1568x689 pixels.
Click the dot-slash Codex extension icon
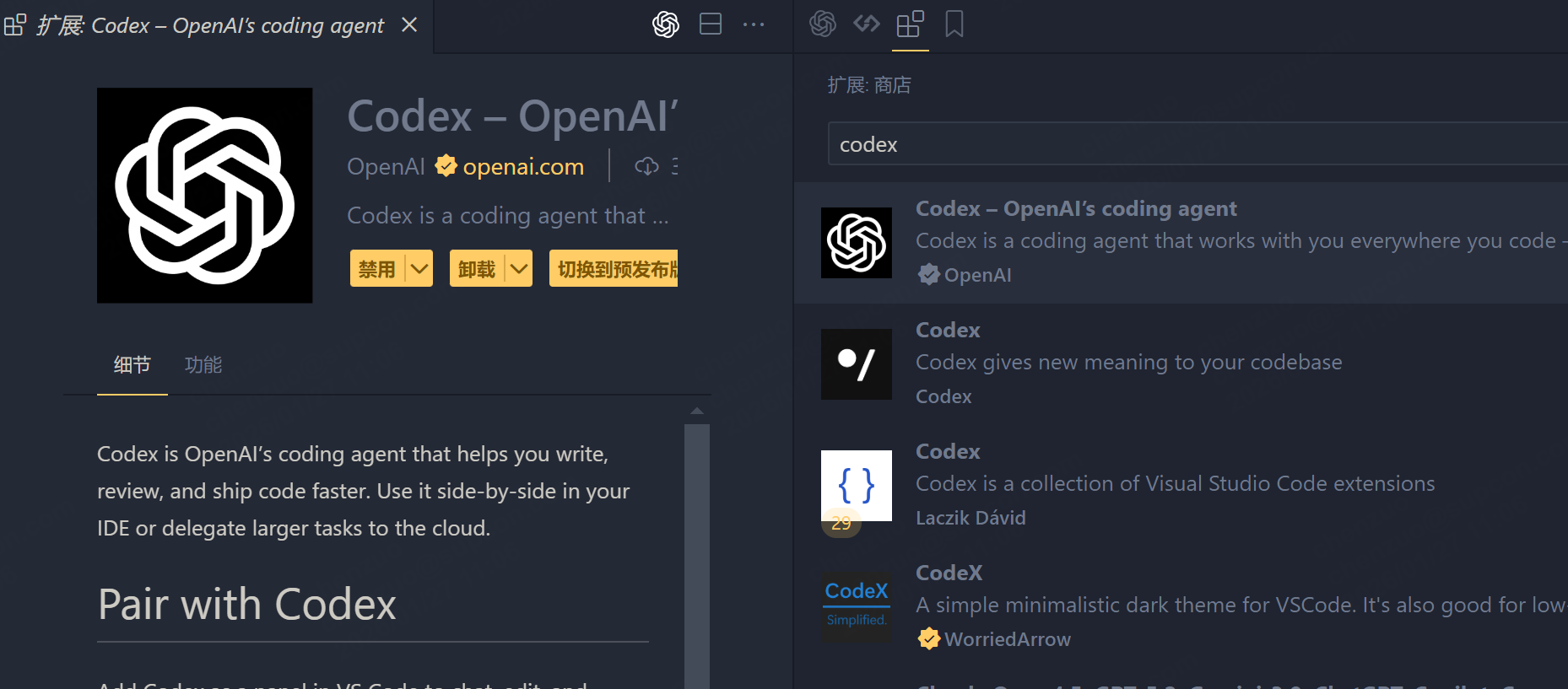[857, 364]
